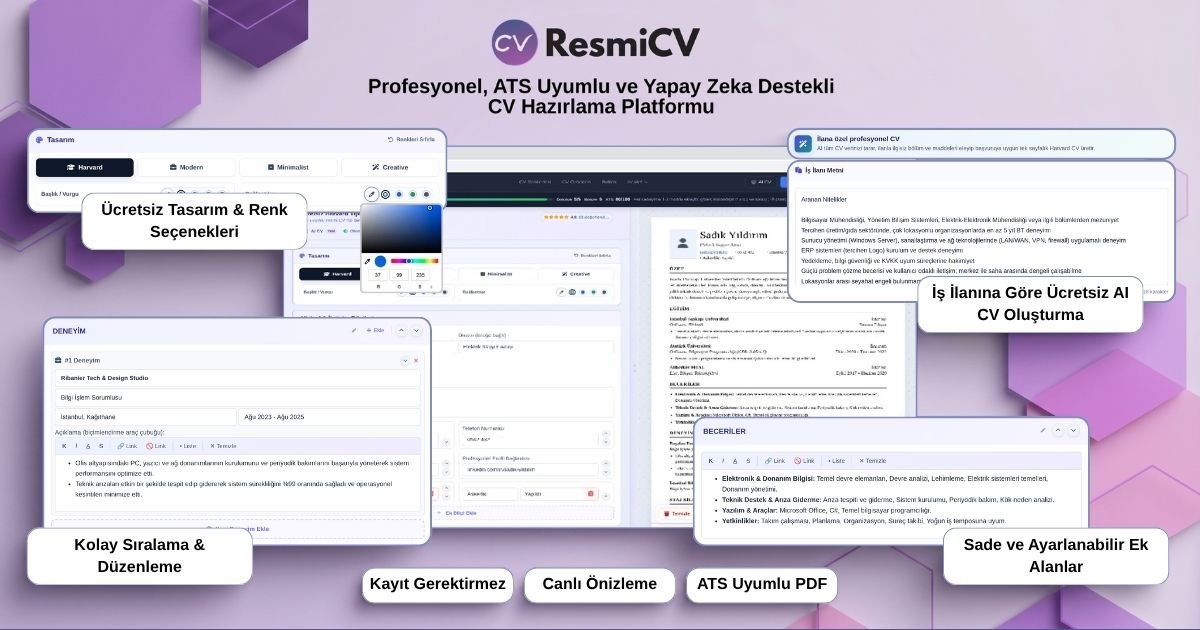Toggle strikethrough (S) in the Deneyim toolbar
This screenshot has width=1200, height=630.
(100, 446)
